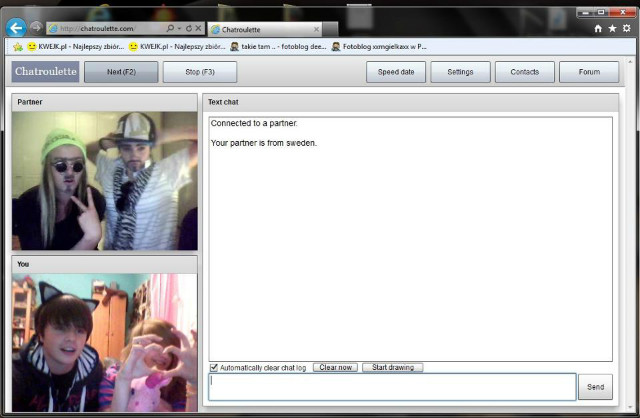Viewport: 640px width, 418px height.
Task: Open Speed date
Action: (396, 72)
